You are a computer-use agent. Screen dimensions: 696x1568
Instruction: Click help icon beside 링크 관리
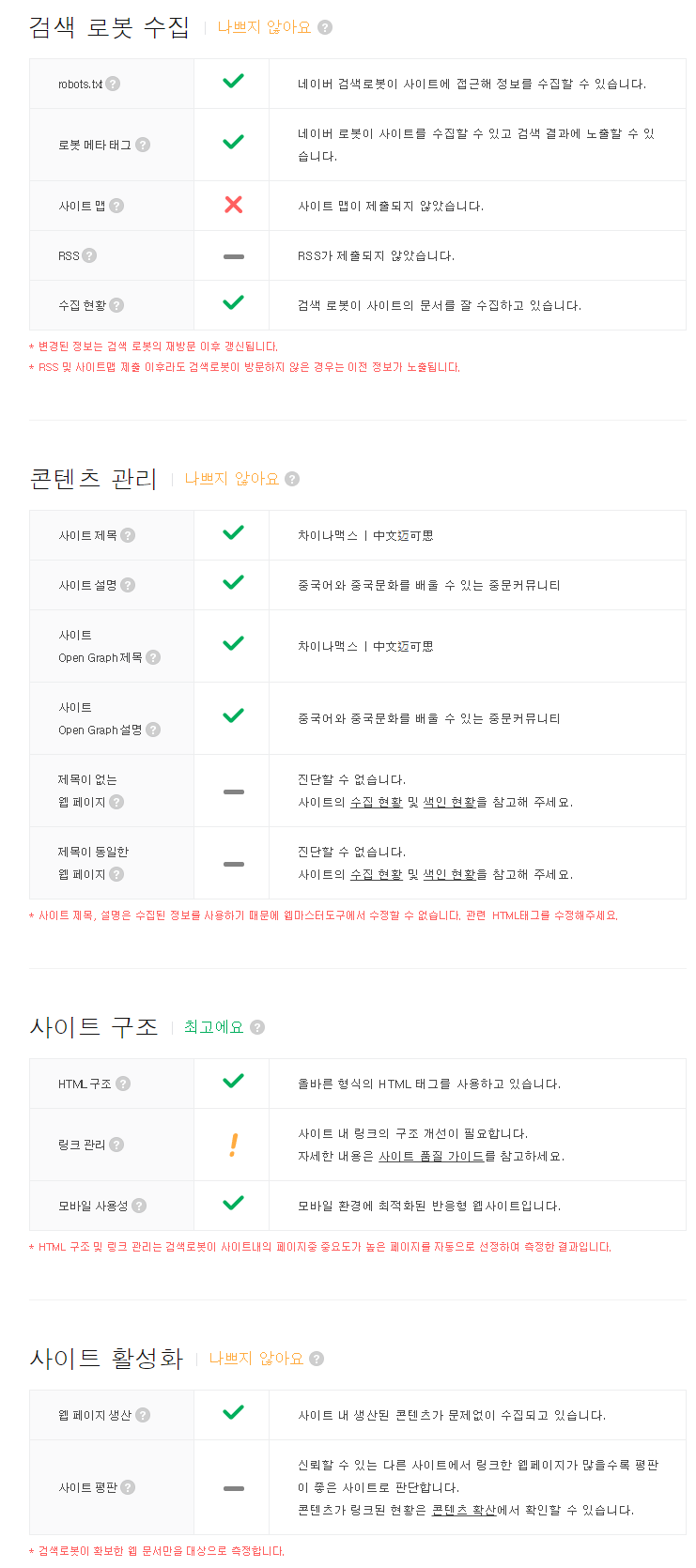pos(116,1145)
